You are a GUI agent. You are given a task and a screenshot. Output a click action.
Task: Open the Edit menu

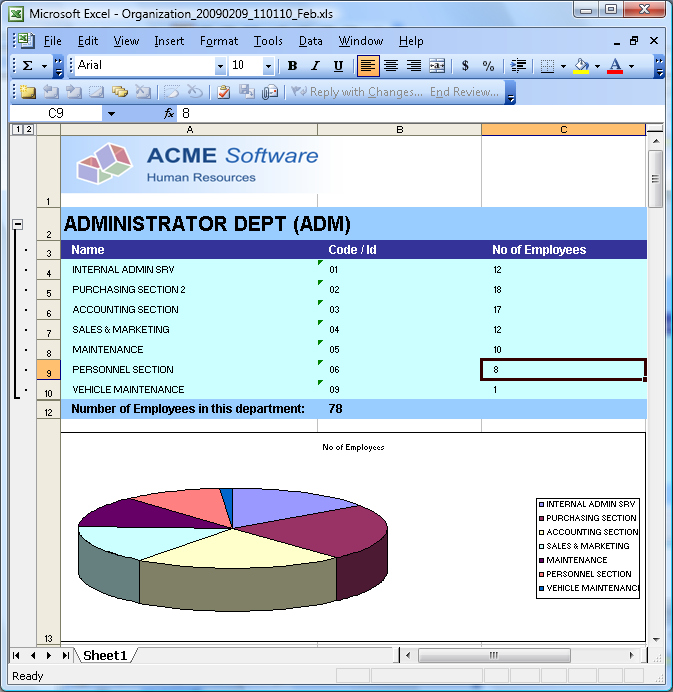[88, 41]
